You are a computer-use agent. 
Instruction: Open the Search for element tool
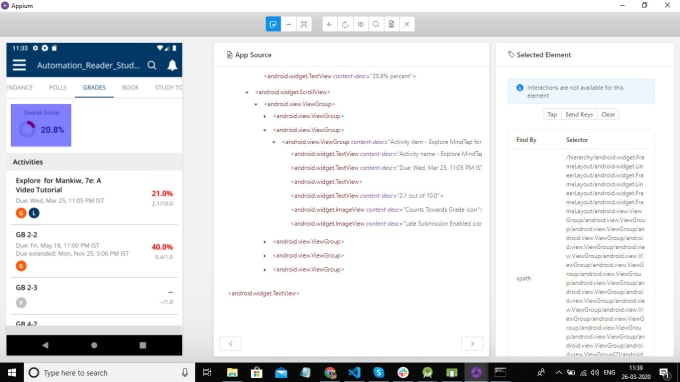(376, 24)
